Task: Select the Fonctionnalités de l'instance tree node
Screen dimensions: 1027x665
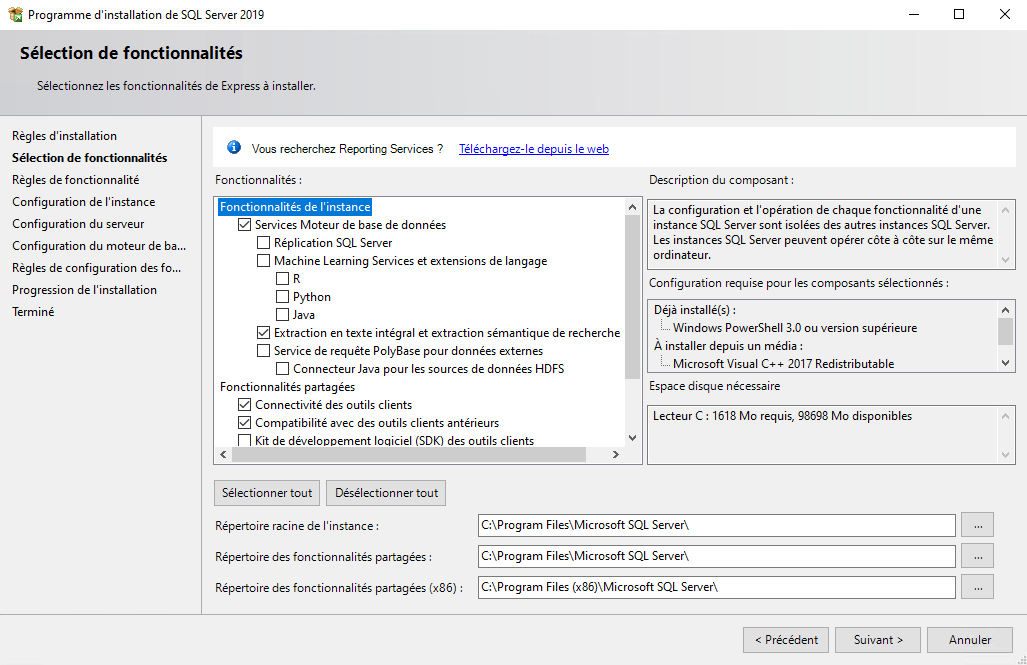Action: tap(295, 207)
